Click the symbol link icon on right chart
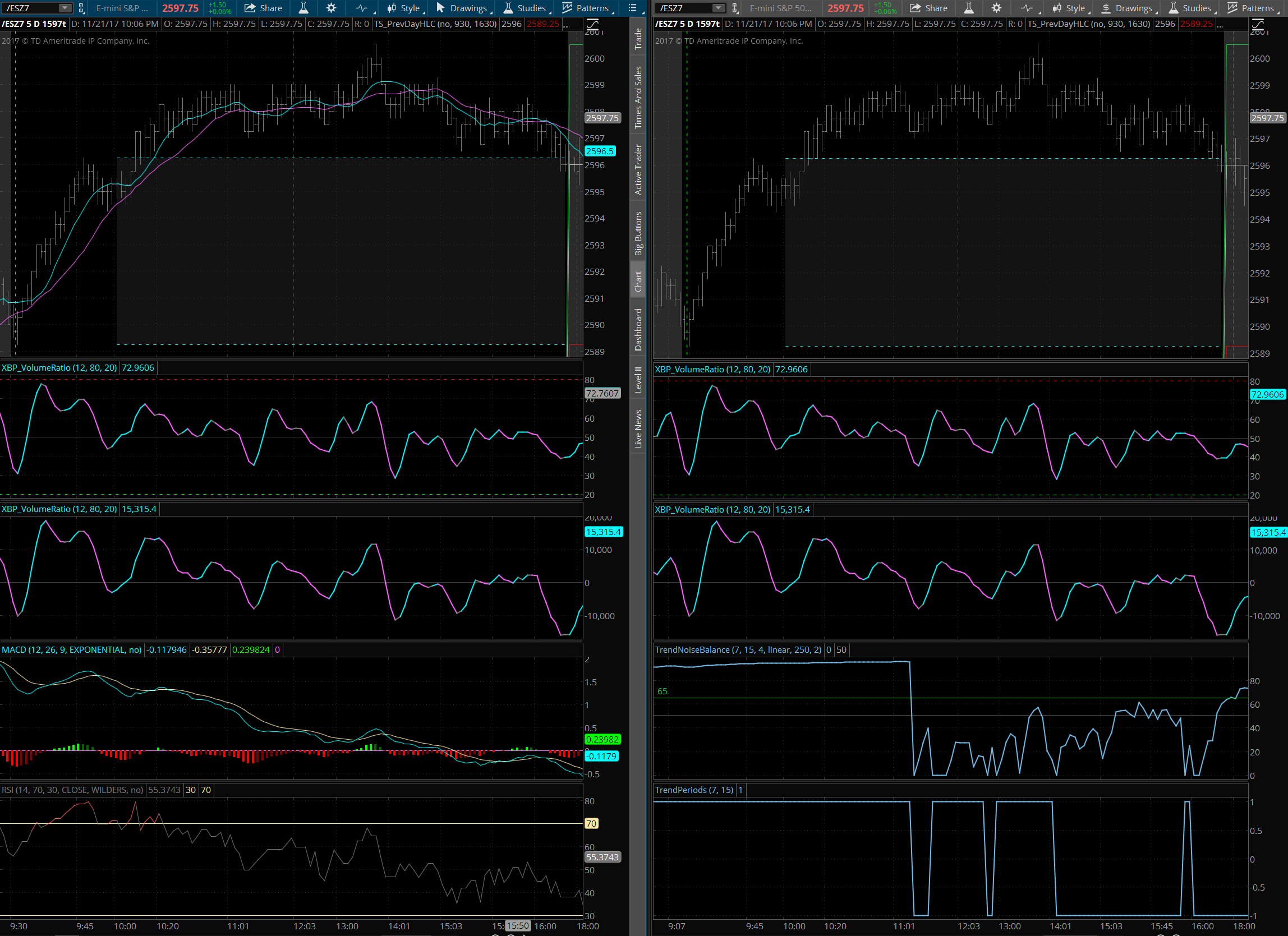 pyautogui.click(x=735, y=8)
